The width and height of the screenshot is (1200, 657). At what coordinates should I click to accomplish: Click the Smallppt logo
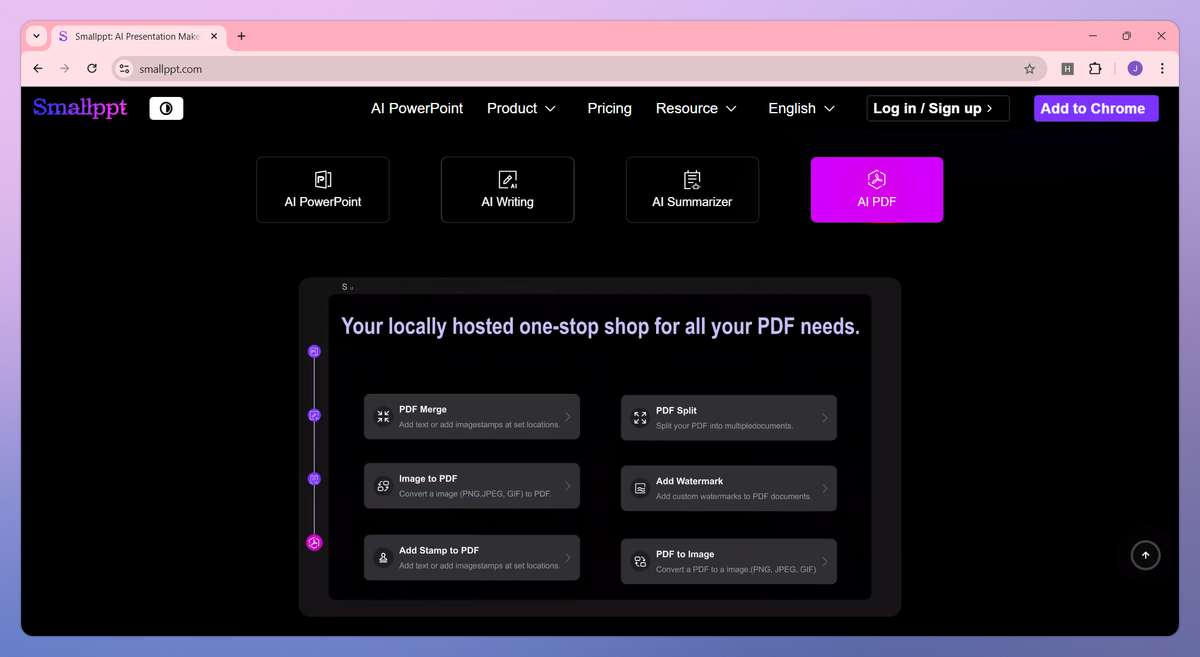[x=80, y=108]
